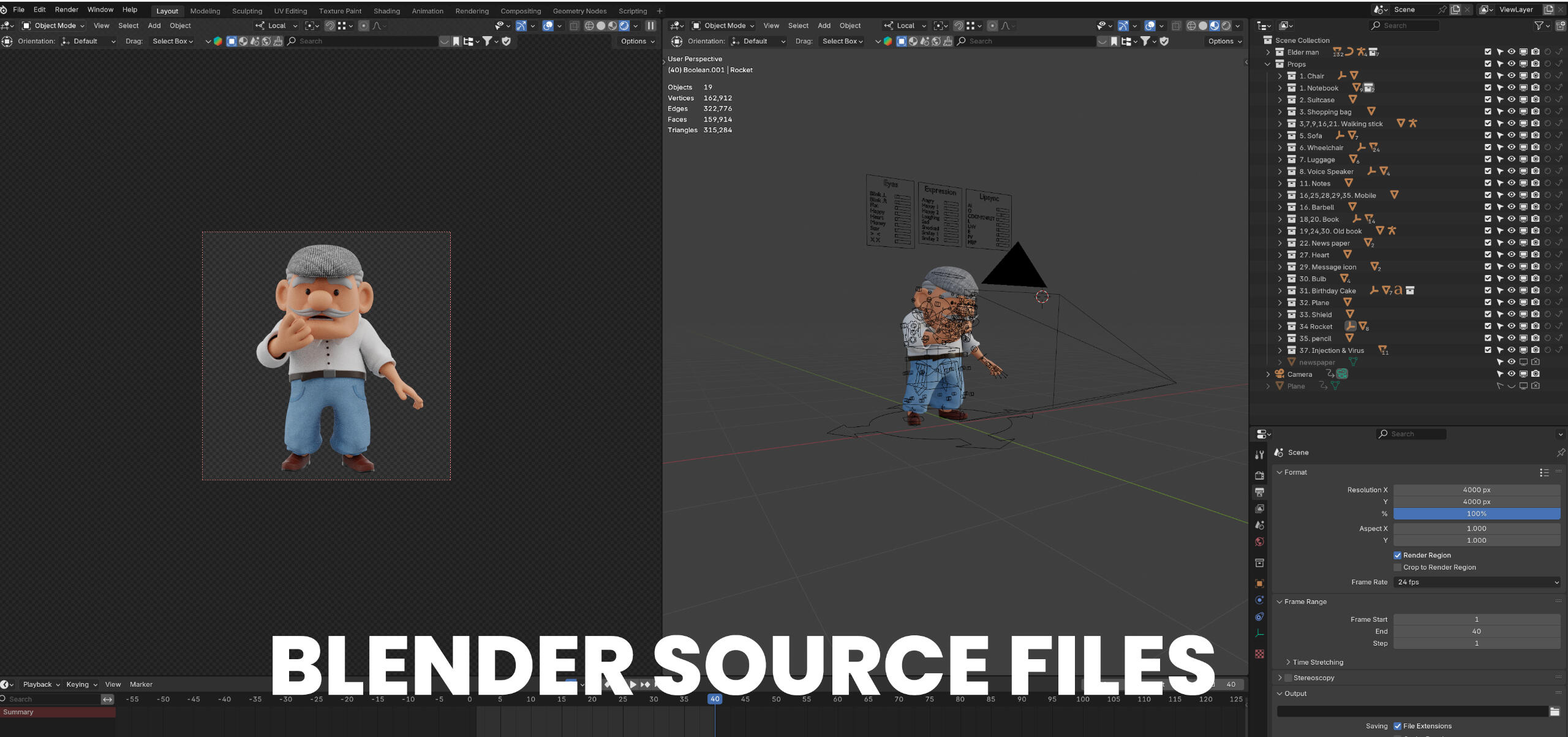
Task: Open Format presets list icon
Action: click(1544, 472)
